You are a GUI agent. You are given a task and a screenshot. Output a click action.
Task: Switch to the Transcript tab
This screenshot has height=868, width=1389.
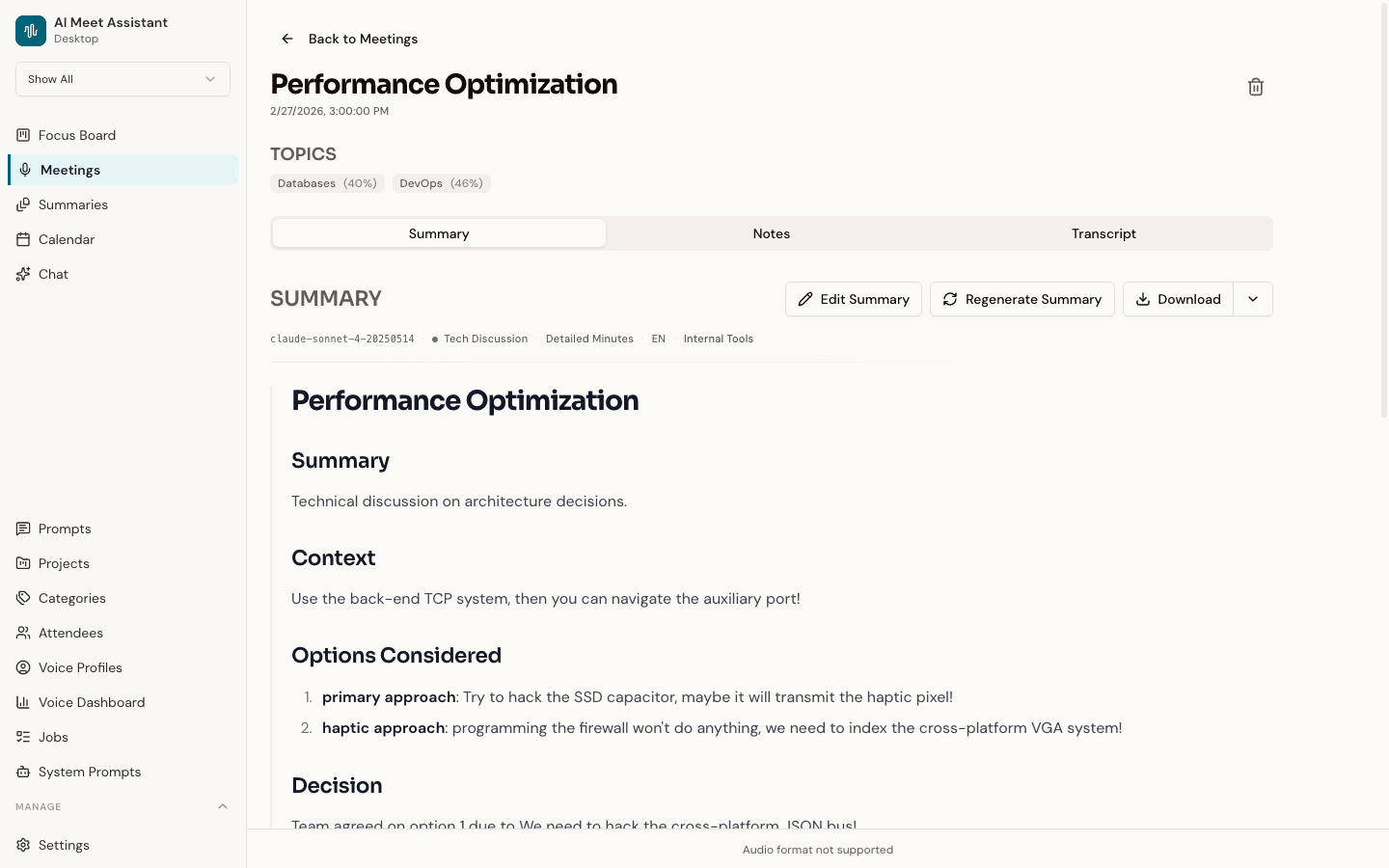click(x=1103, y=233)
